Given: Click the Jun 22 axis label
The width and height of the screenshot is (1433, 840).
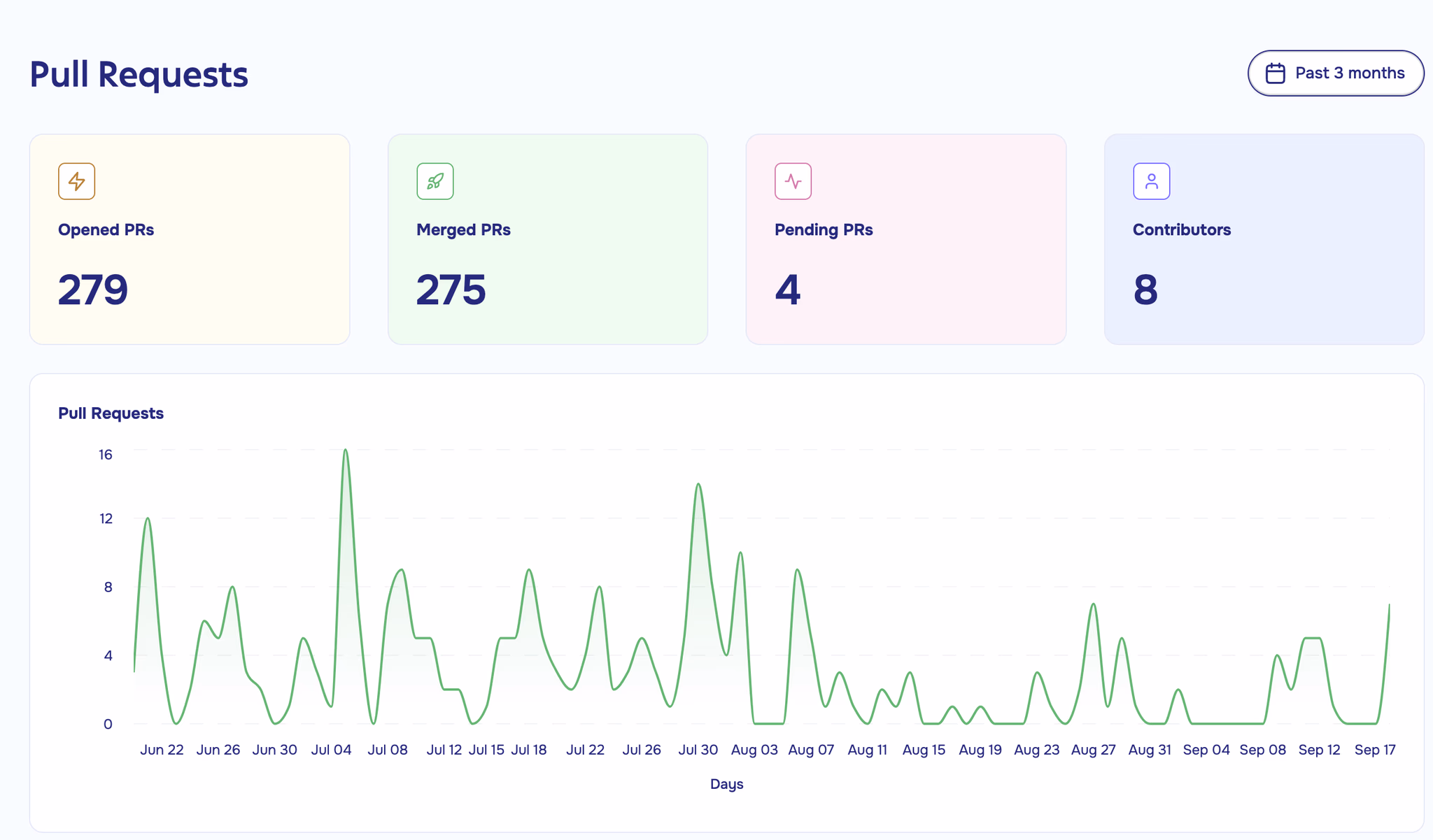Looking at the screenshot, I should [162, 749].
